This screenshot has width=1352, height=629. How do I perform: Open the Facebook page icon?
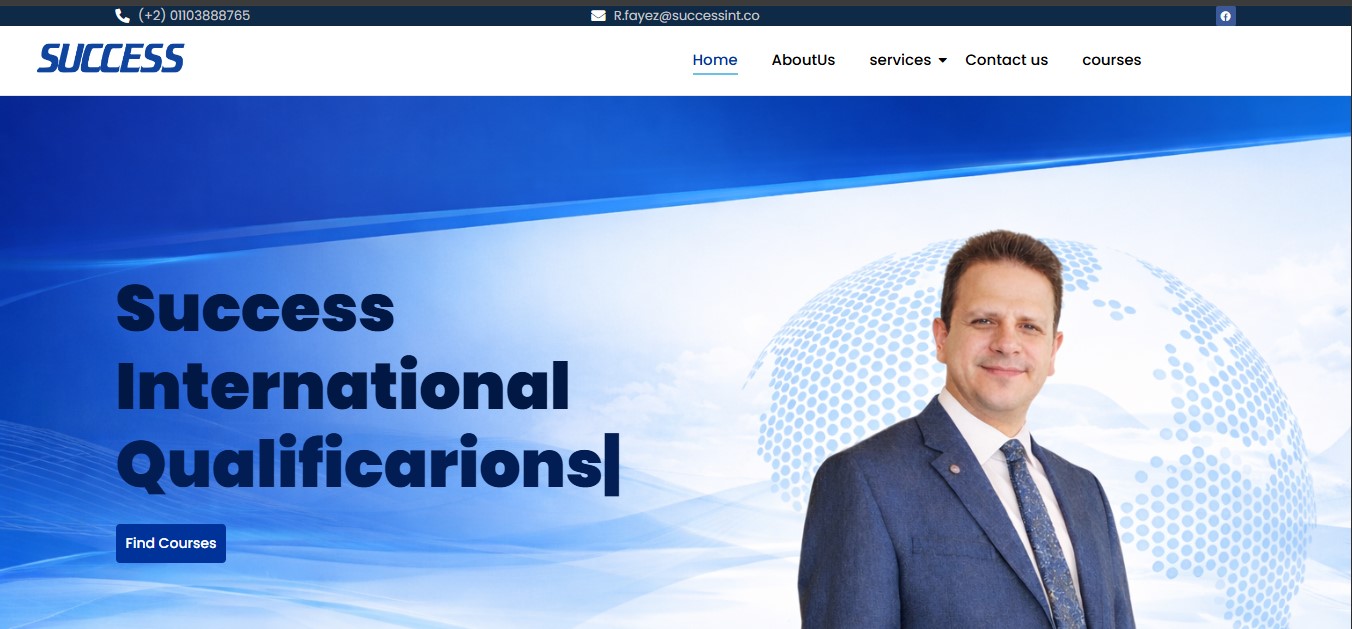click(1225, 16)
